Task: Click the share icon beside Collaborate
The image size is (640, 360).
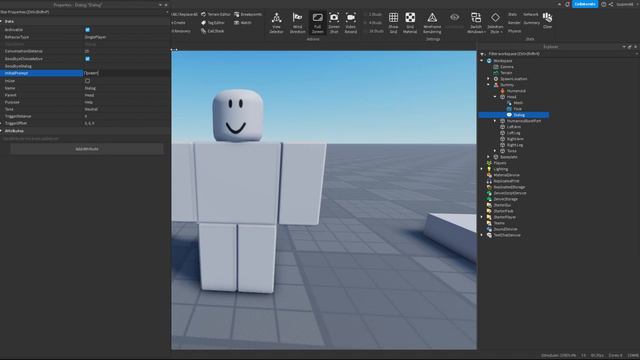Action: pyautogui.click(x=611, y=4)
